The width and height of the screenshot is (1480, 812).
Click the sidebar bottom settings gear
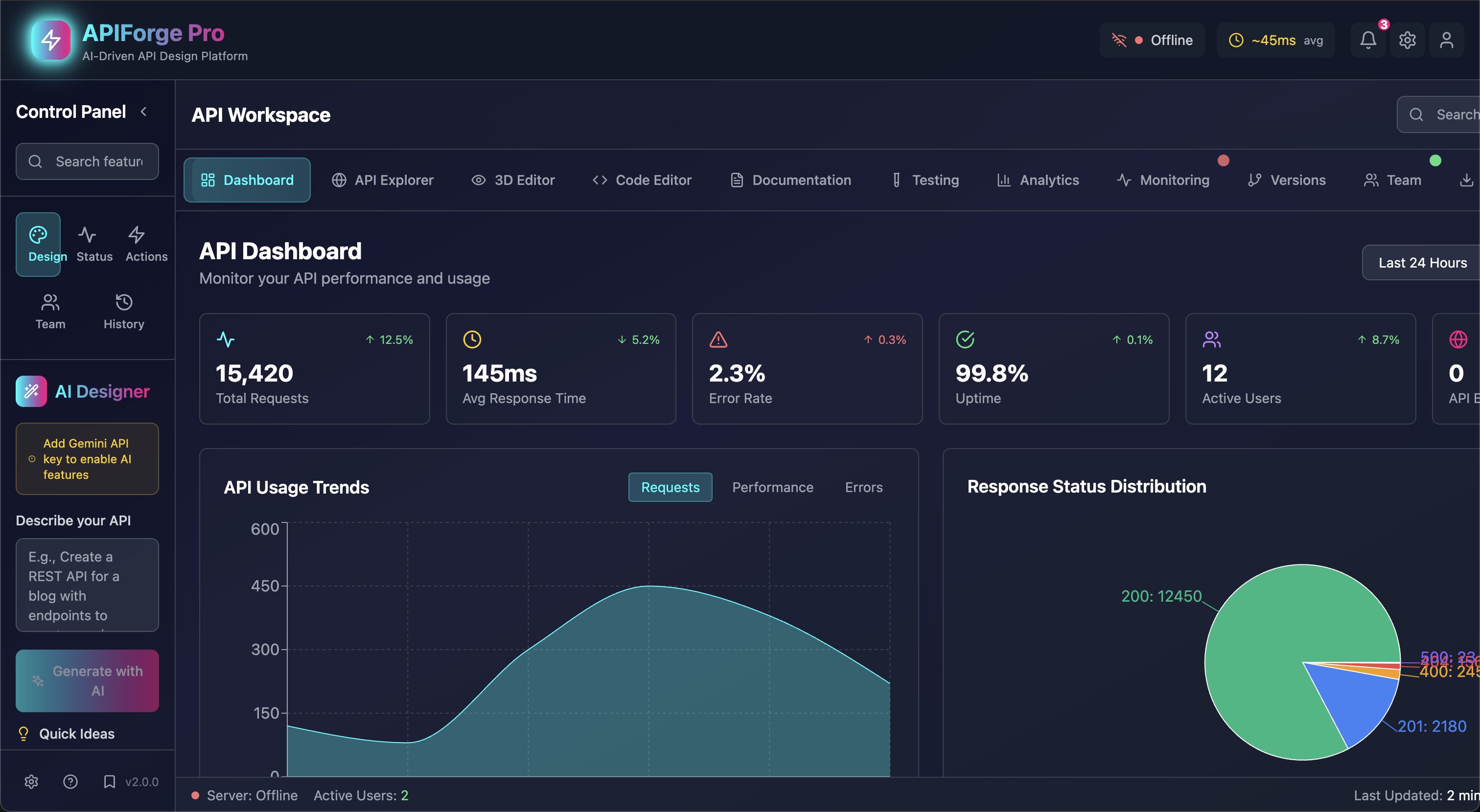pyautogui.click(x=31, y=782)
